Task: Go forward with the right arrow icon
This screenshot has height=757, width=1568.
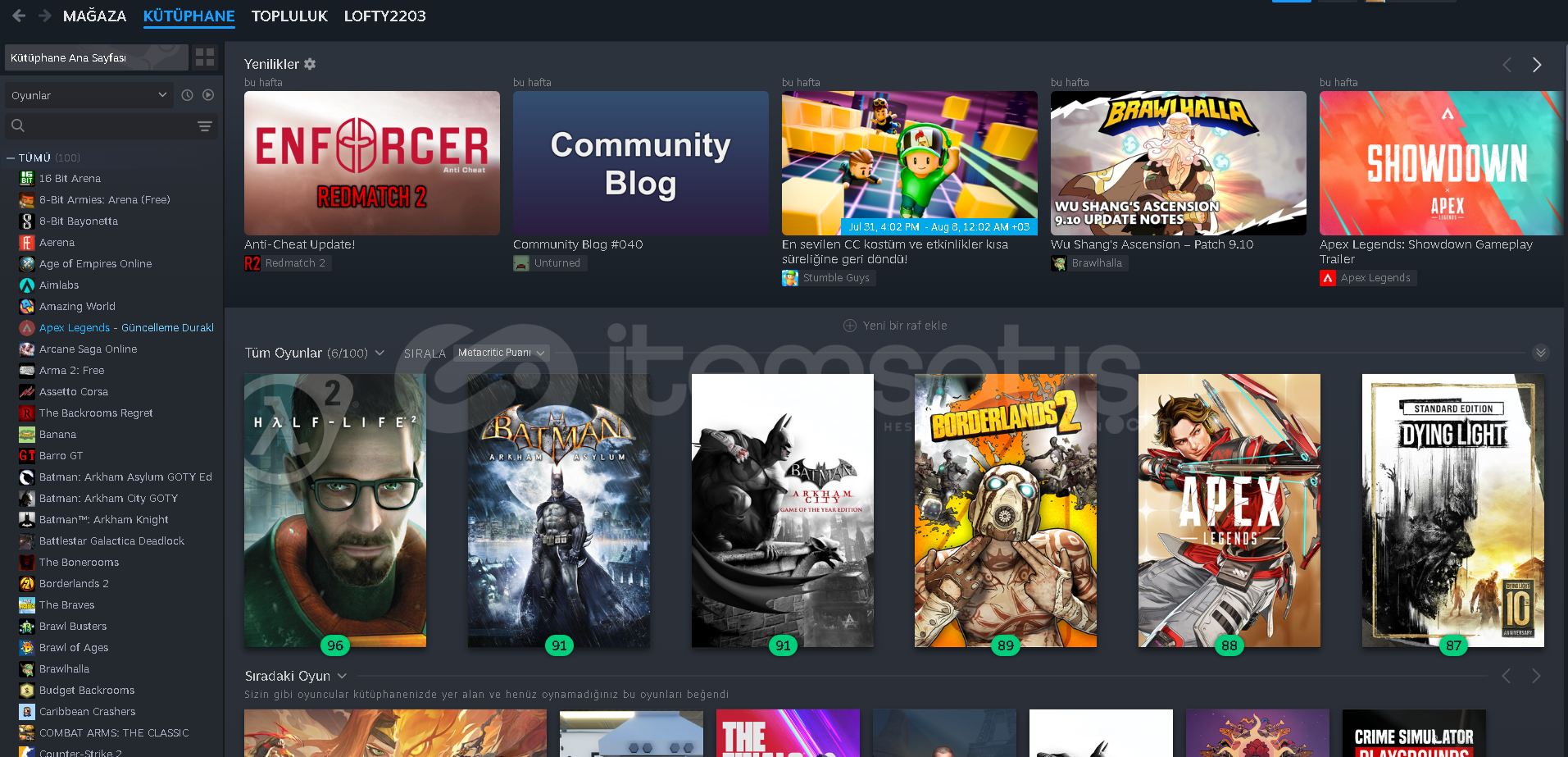Action: coord(45,16)
